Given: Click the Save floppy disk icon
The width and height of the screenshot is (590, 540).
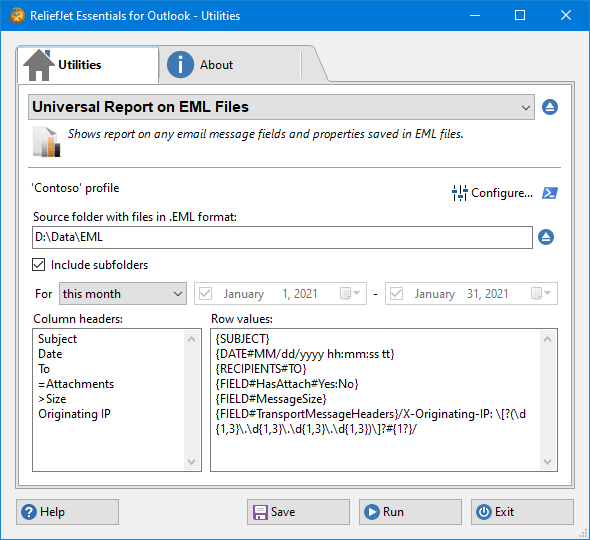Looking at the screenshot, I should tap(260, 512).
